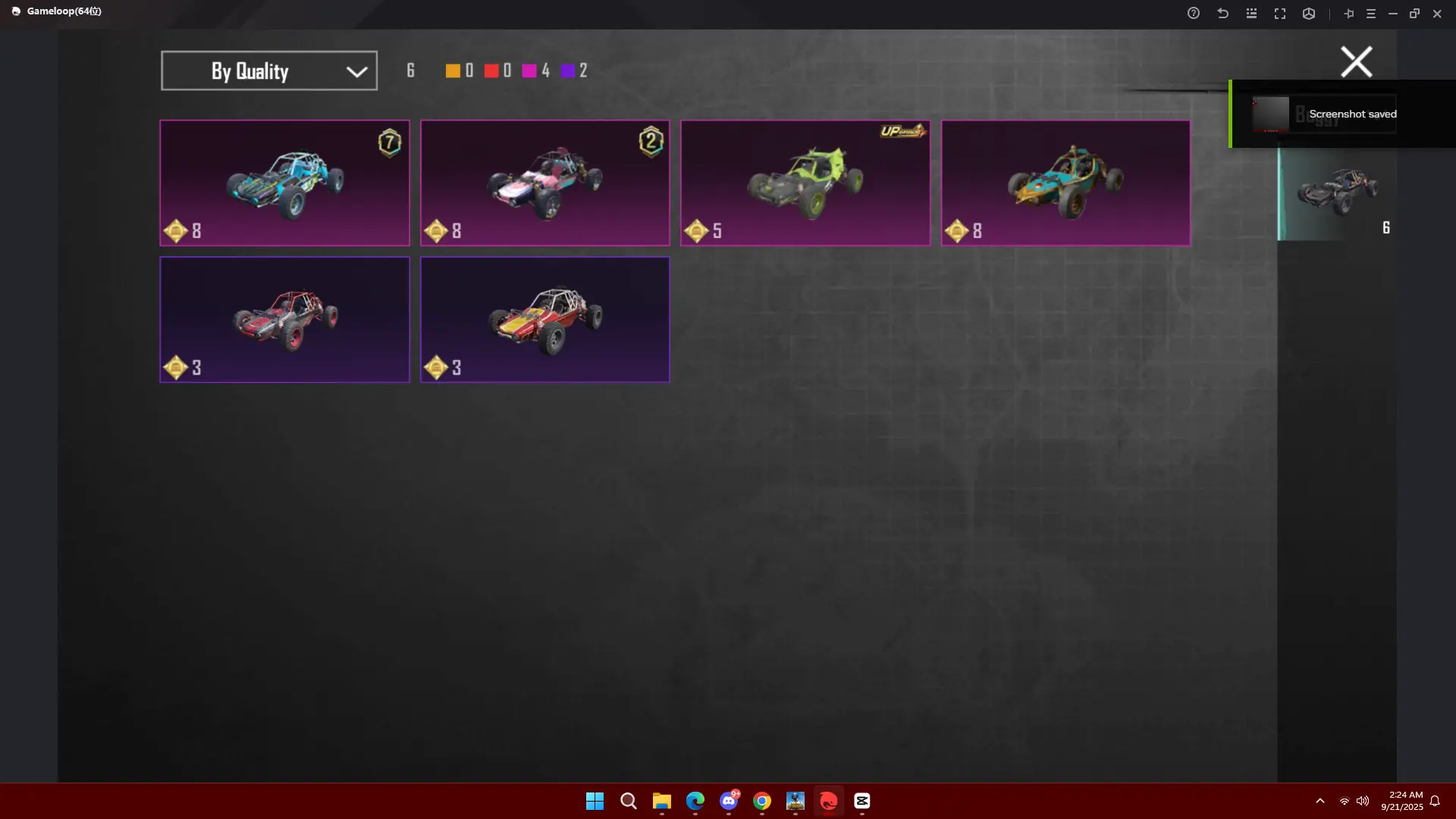Close the vehicle skin panel with X
The height and width of the screenshot is (819, 1456).
[x=1356, y=61]
